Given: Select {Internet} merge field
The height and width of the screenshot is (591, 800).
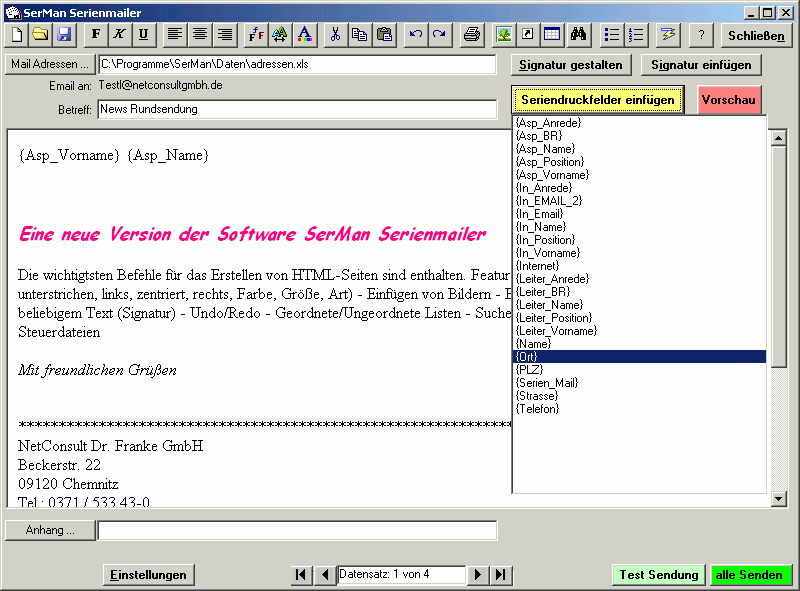Looking at the screenshot, I should click(639, 266).
